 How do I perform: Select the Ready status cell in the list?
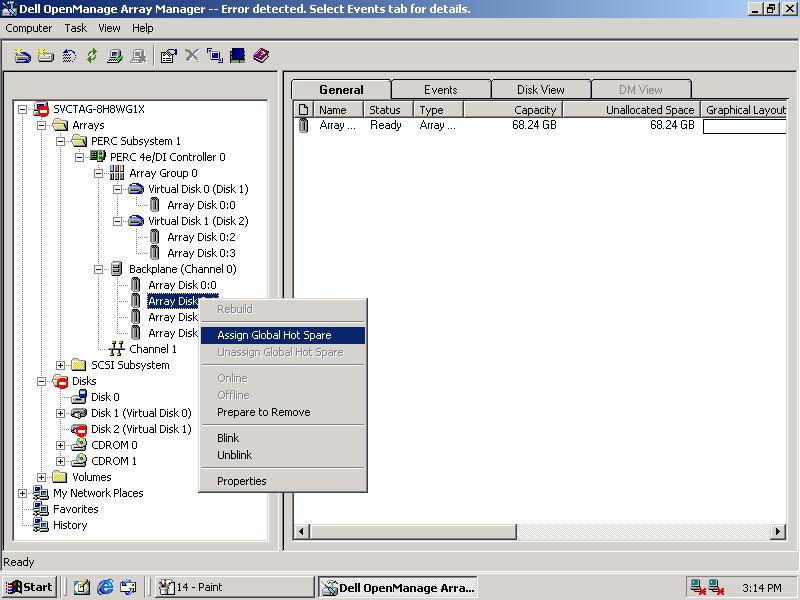click(x=386, y=126)
